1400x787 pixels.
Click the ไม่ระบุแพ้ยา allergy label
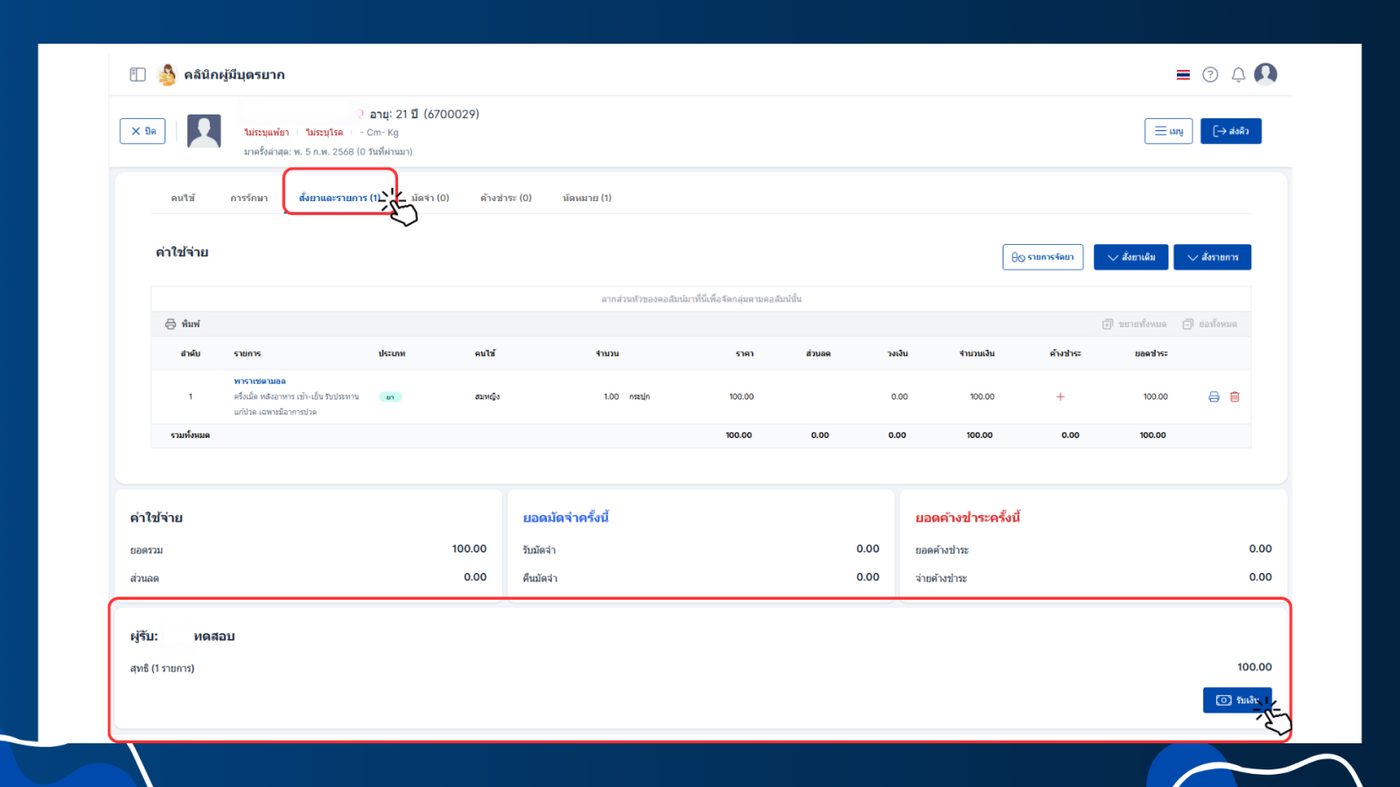(x=267, y=133)
